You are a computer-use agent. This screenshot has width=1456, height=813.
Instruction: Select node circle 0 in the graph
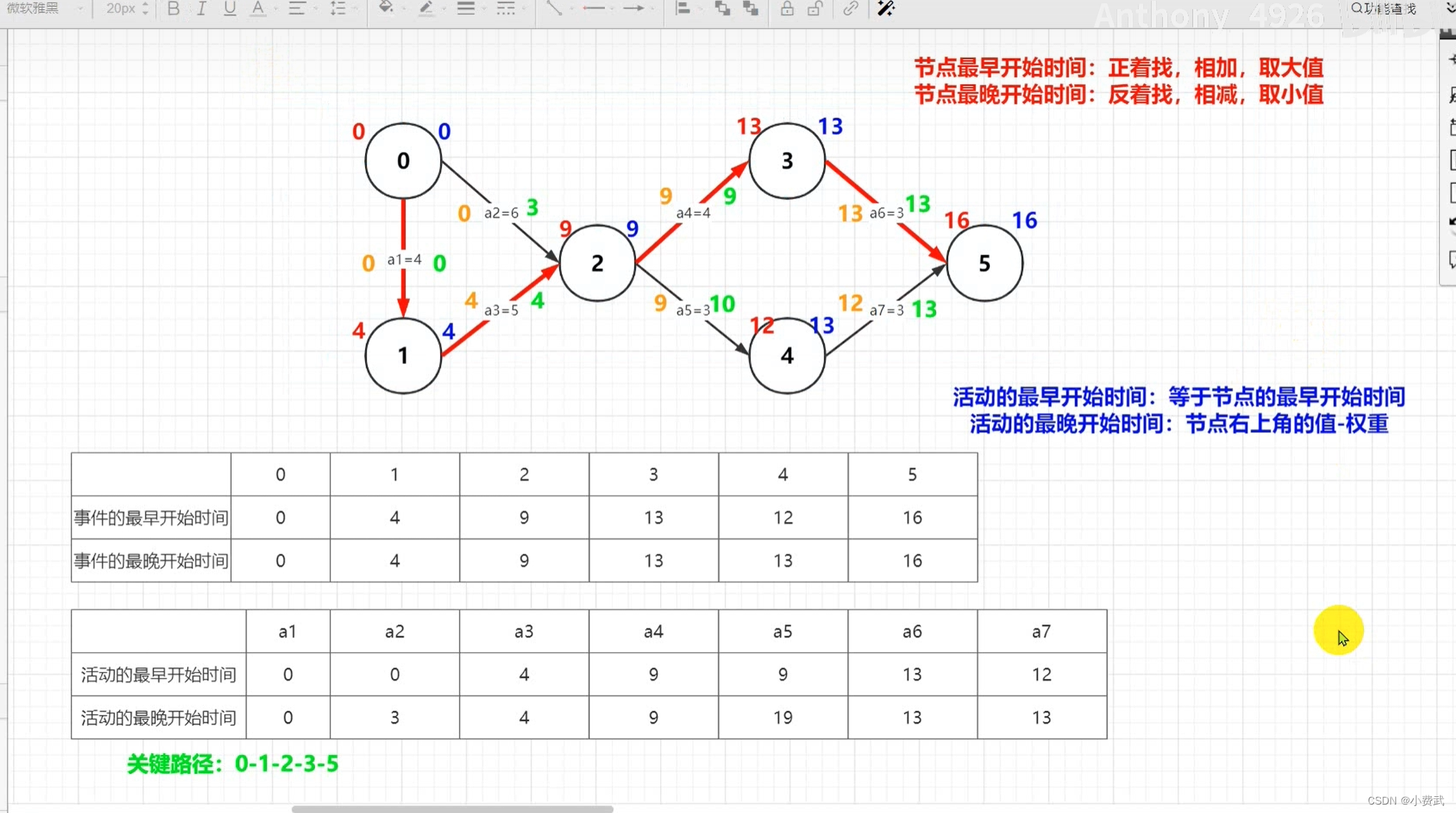pos(403,161)
